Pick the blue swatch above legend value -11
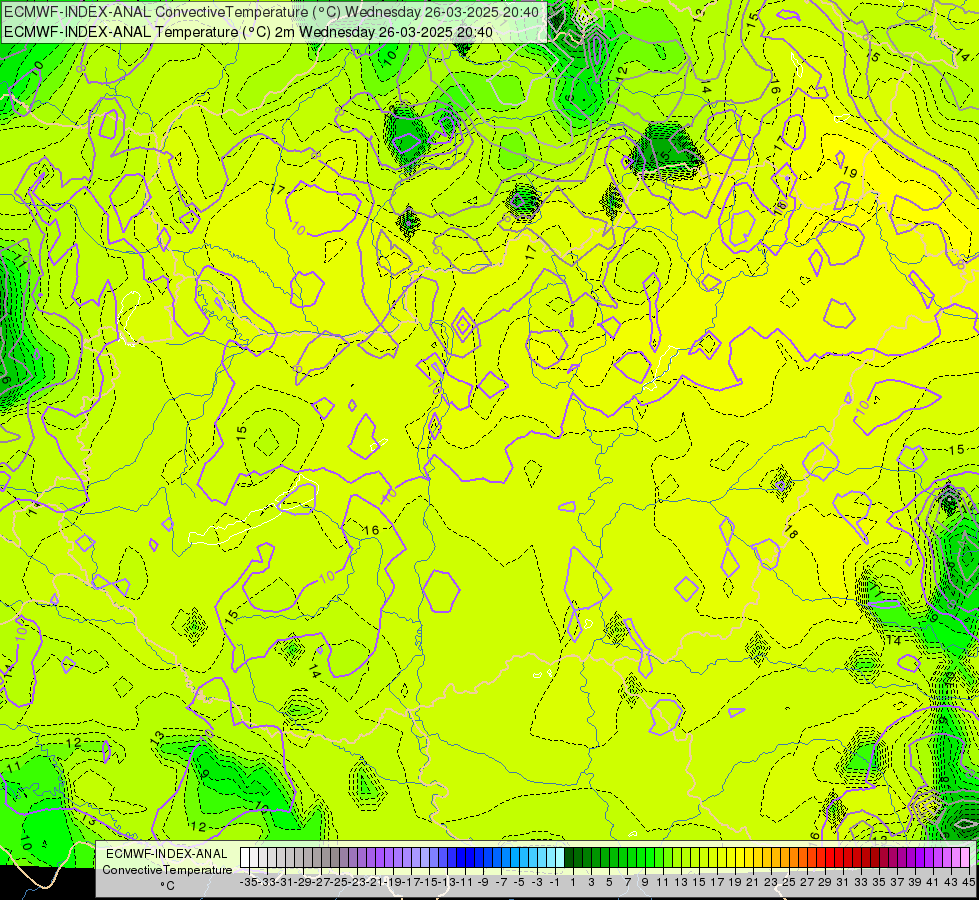 (461, 857)
